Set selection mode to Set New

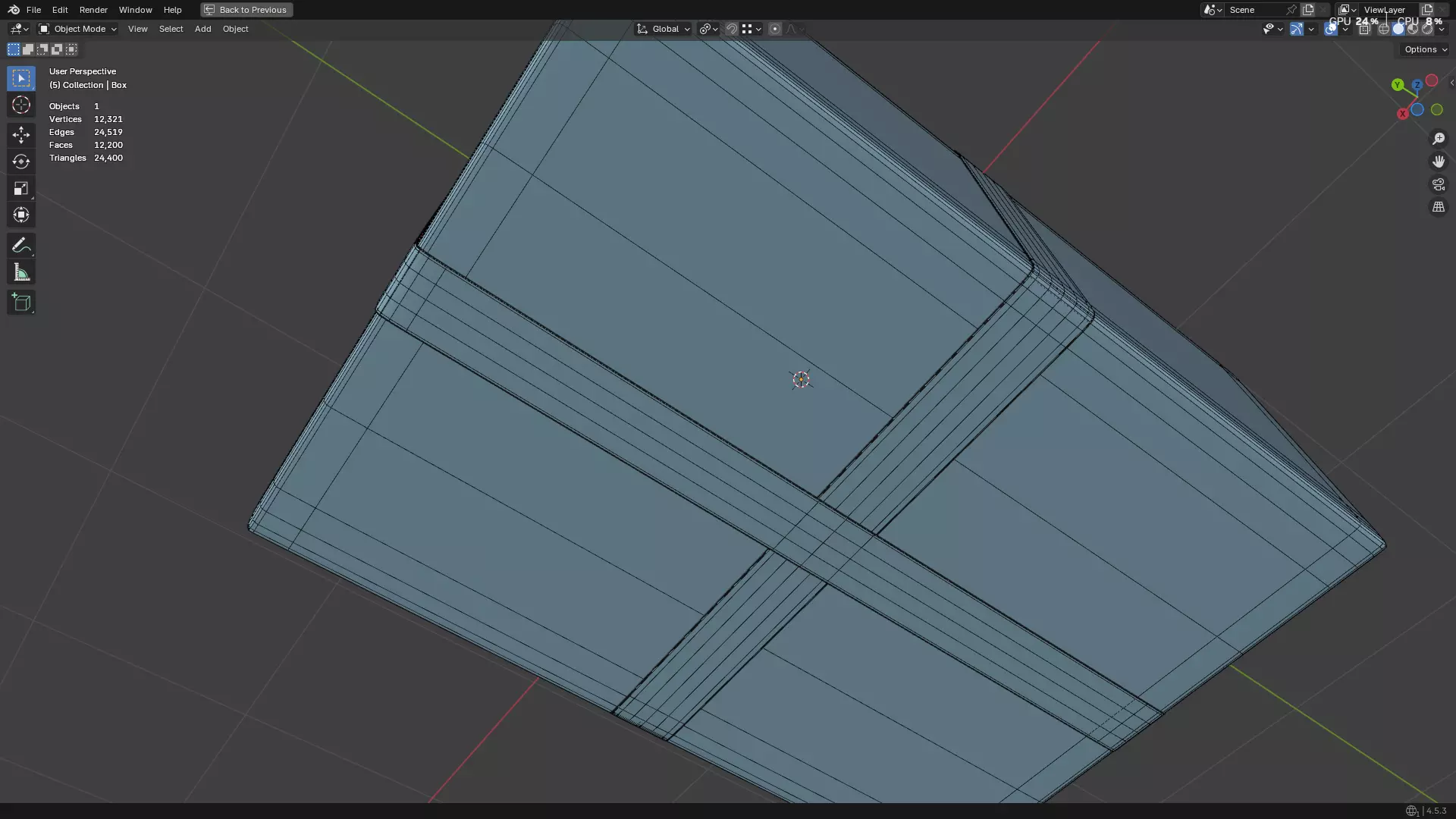tap(14, 49)
